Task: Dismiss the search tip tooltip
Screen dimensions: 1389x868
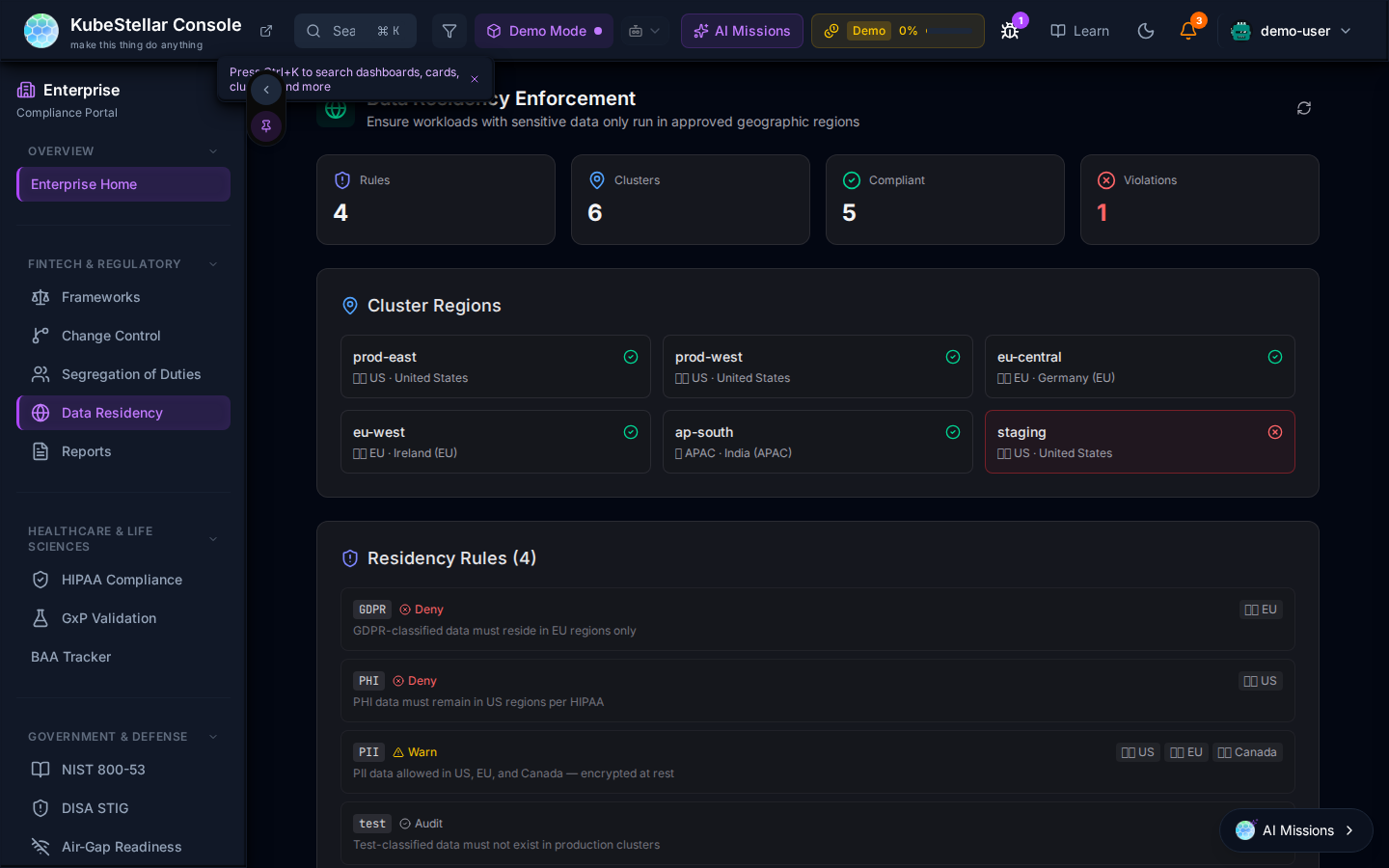Action: pyautogui.click(x=475, y=79)
